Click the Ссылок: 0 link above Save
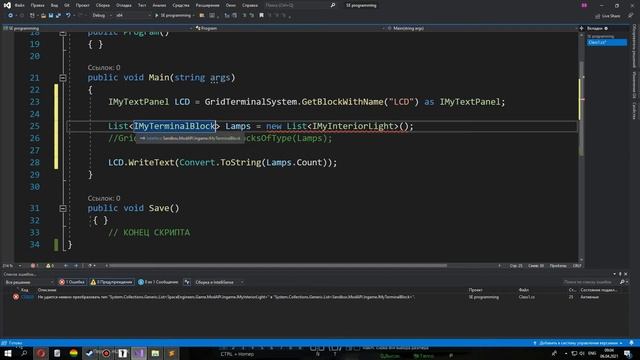 click(x=104, y=198)
